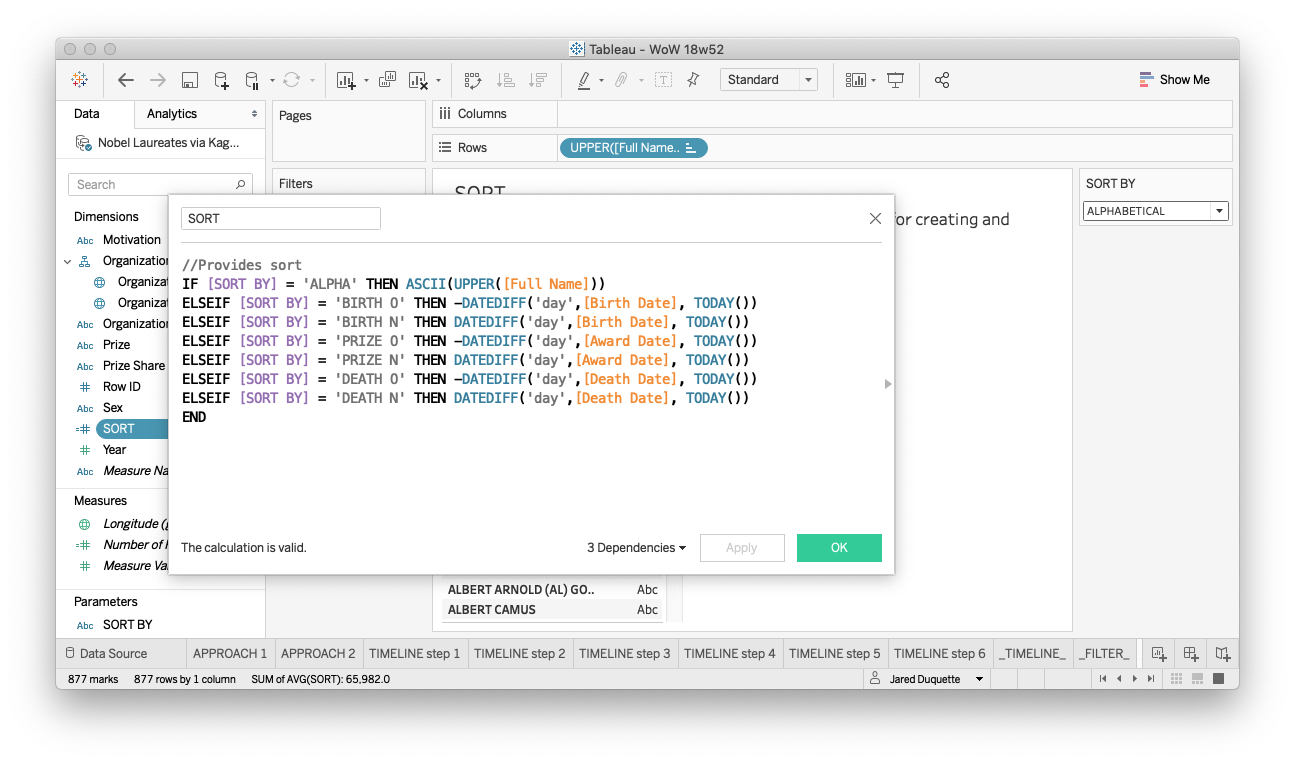
Task: Pause auto updates for the data source
Action: tap(252, 80)
